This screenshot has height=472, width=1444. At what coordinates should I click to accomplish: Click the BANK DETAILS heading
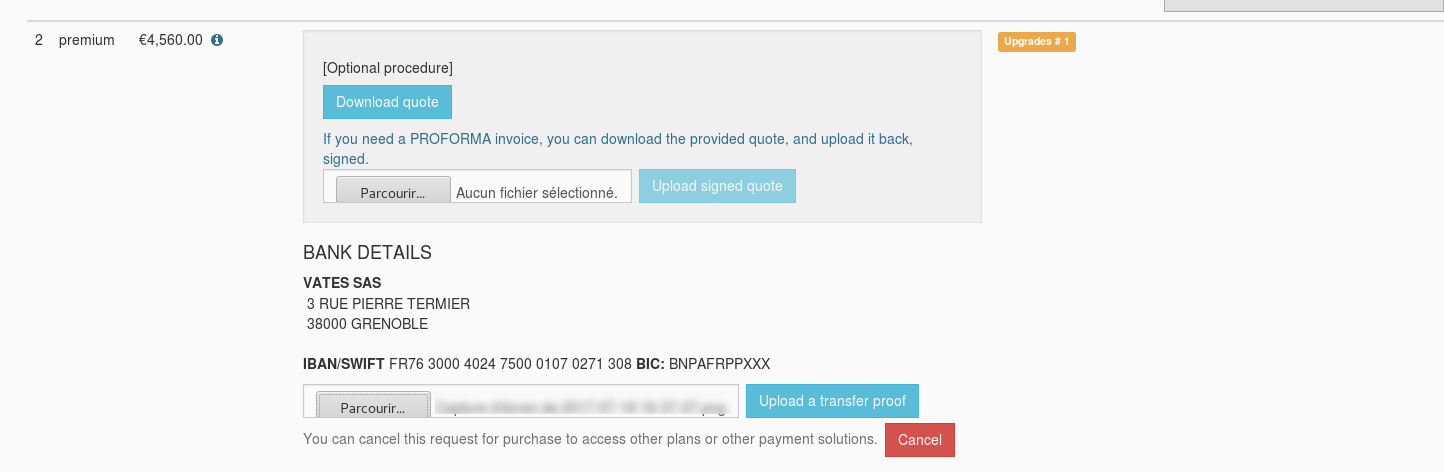(x=367, y=253)
